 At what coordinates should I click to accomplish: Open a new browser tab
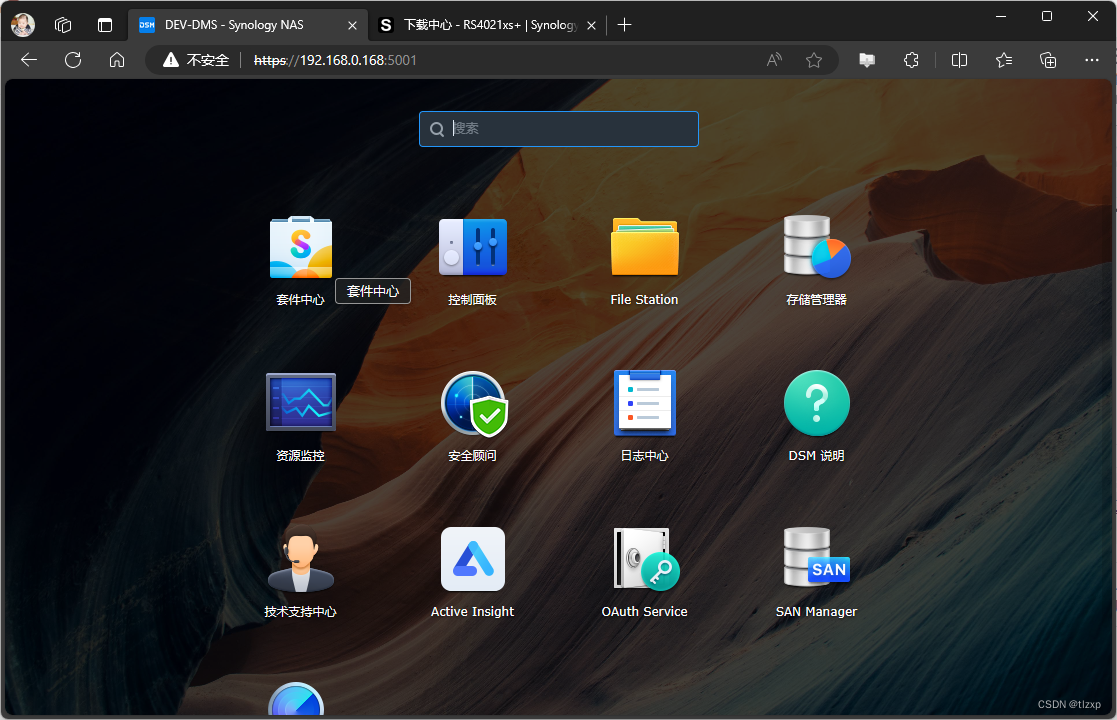point(624,25)
